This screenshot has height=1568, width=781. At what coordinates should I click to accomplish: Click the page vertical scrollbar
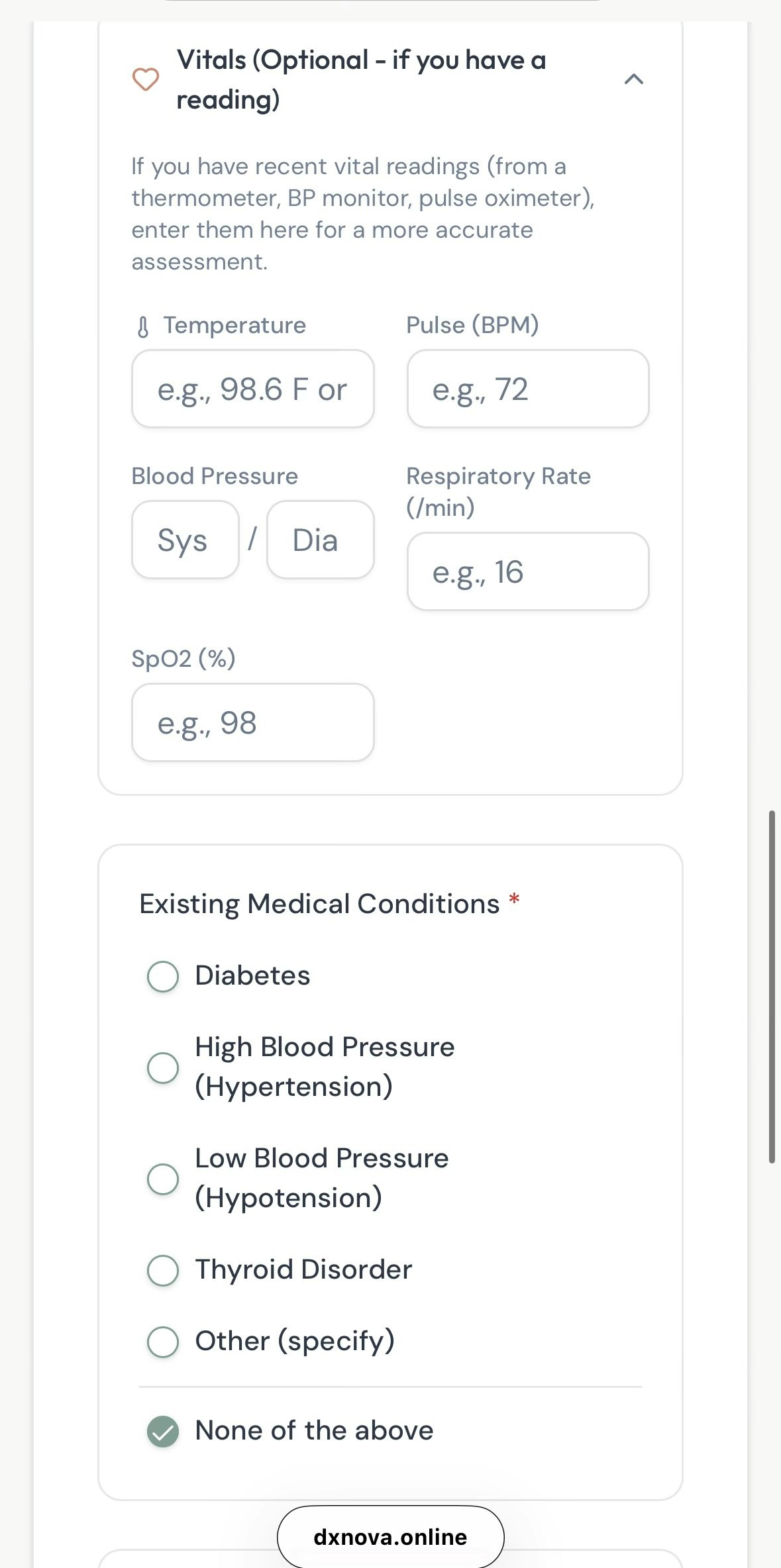click(x=772, y=987)
